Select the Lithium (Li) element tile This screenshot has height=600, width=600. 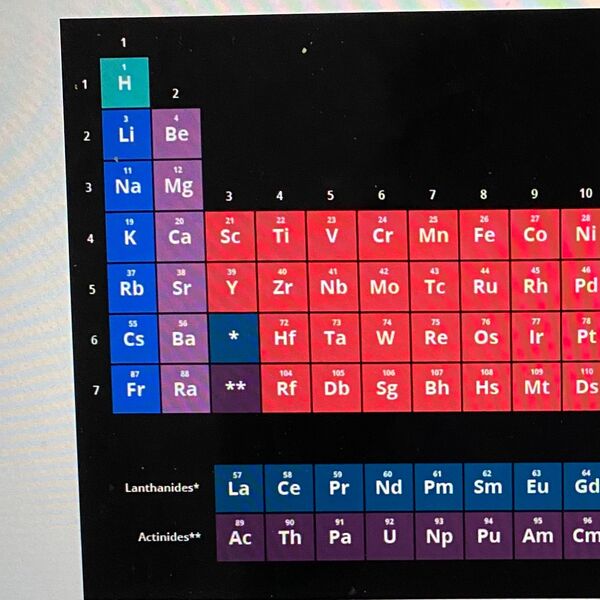pyautogui.click(x=127, y=134)
